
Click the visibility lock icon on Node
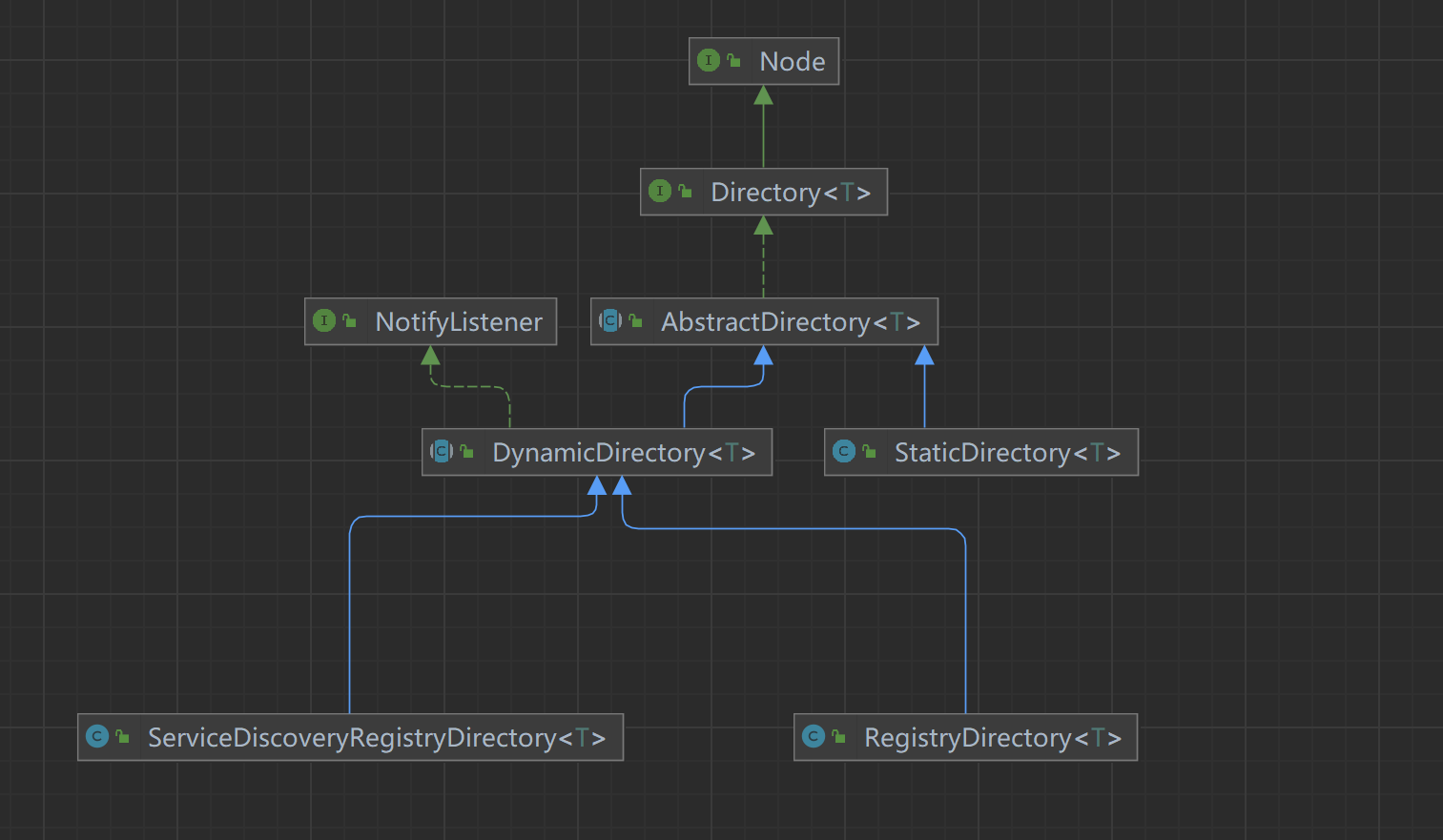tap(734, 60)
